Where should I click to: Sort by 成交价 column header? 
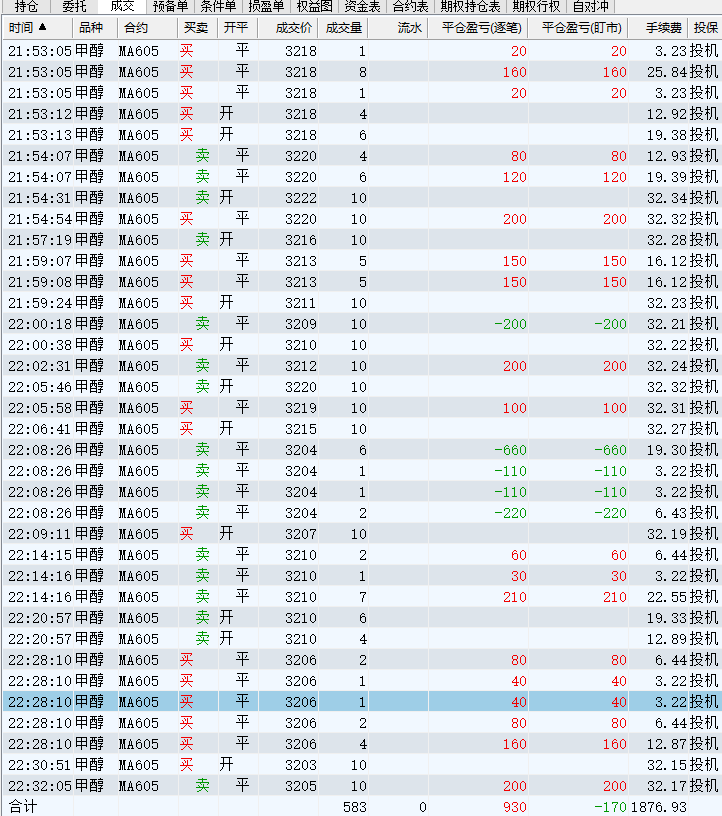[288, 28]
